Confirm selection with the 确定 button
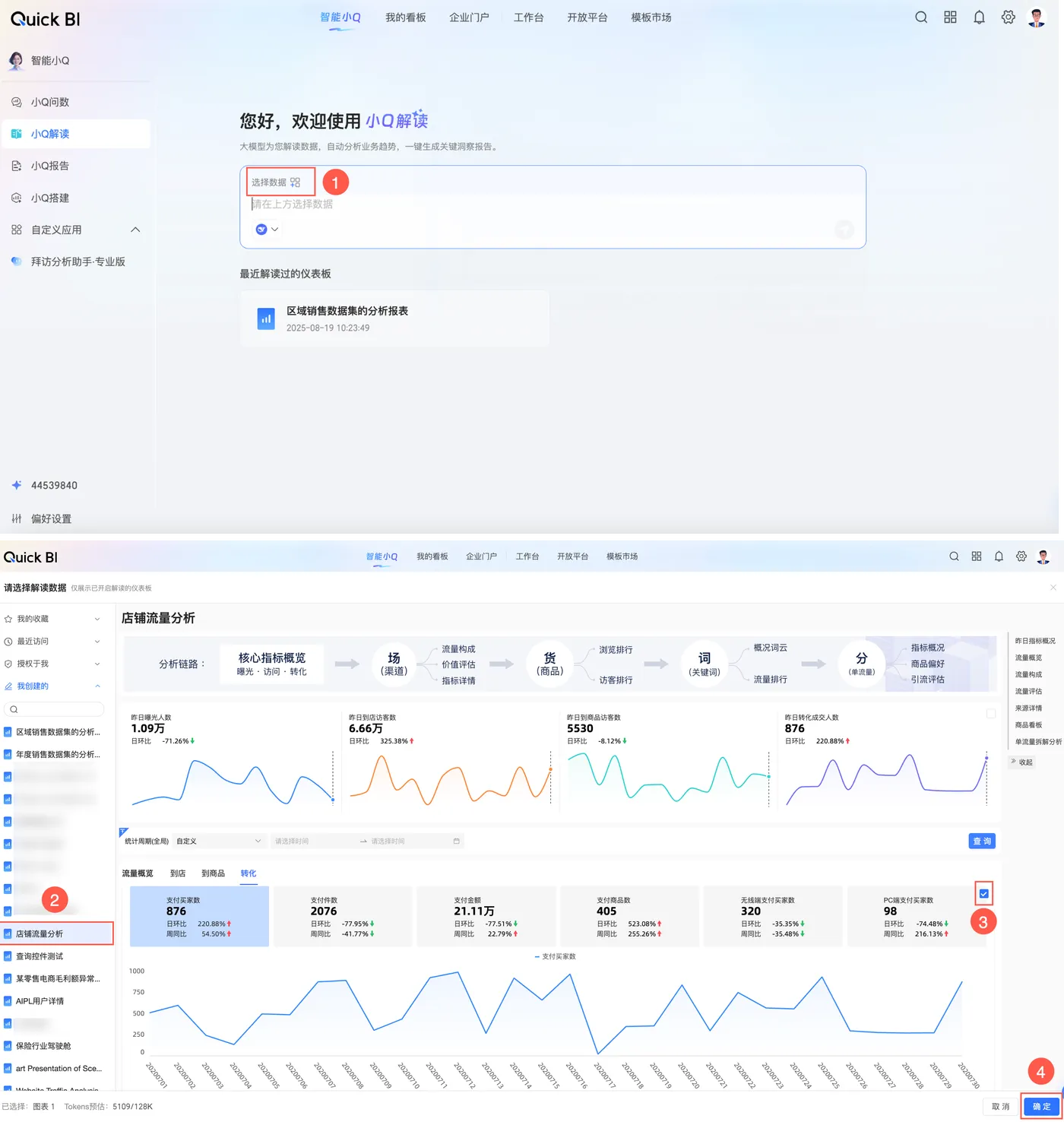Screen dimensions: 1064x1122 click(x=1041, y=1106)
